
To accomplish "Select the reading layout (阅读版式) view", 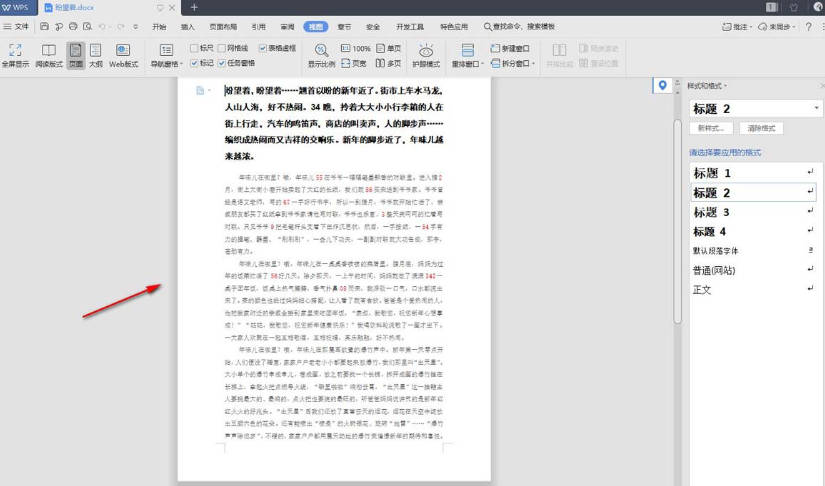I will click(48, 56).
